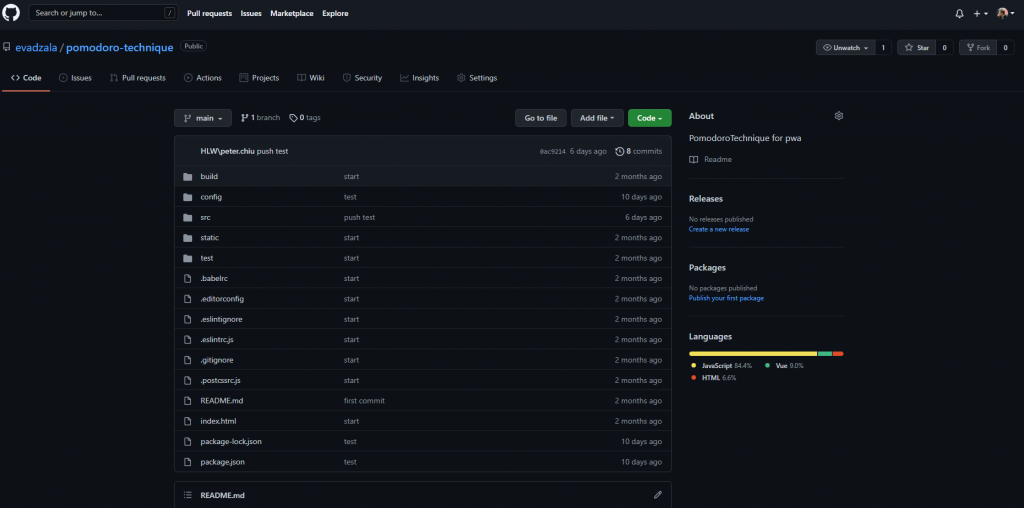Click the 0ac9214 commit hash
This screenshot has width=1024, height=508.
(x=552, y=151)
